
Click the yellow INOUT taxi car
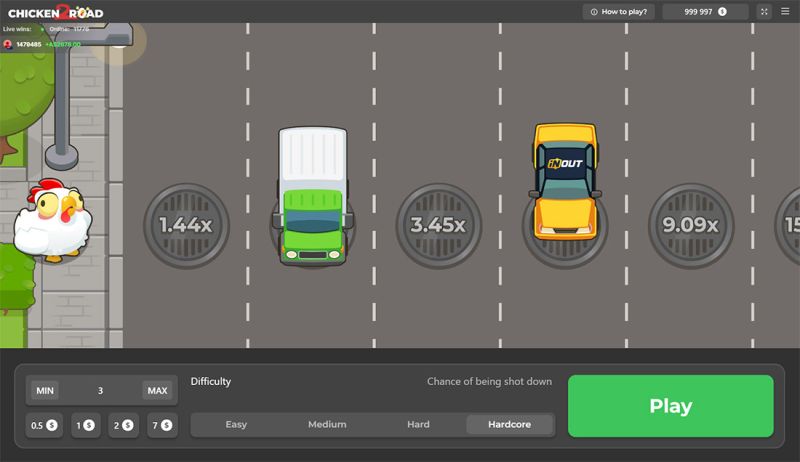pos(565,182)
